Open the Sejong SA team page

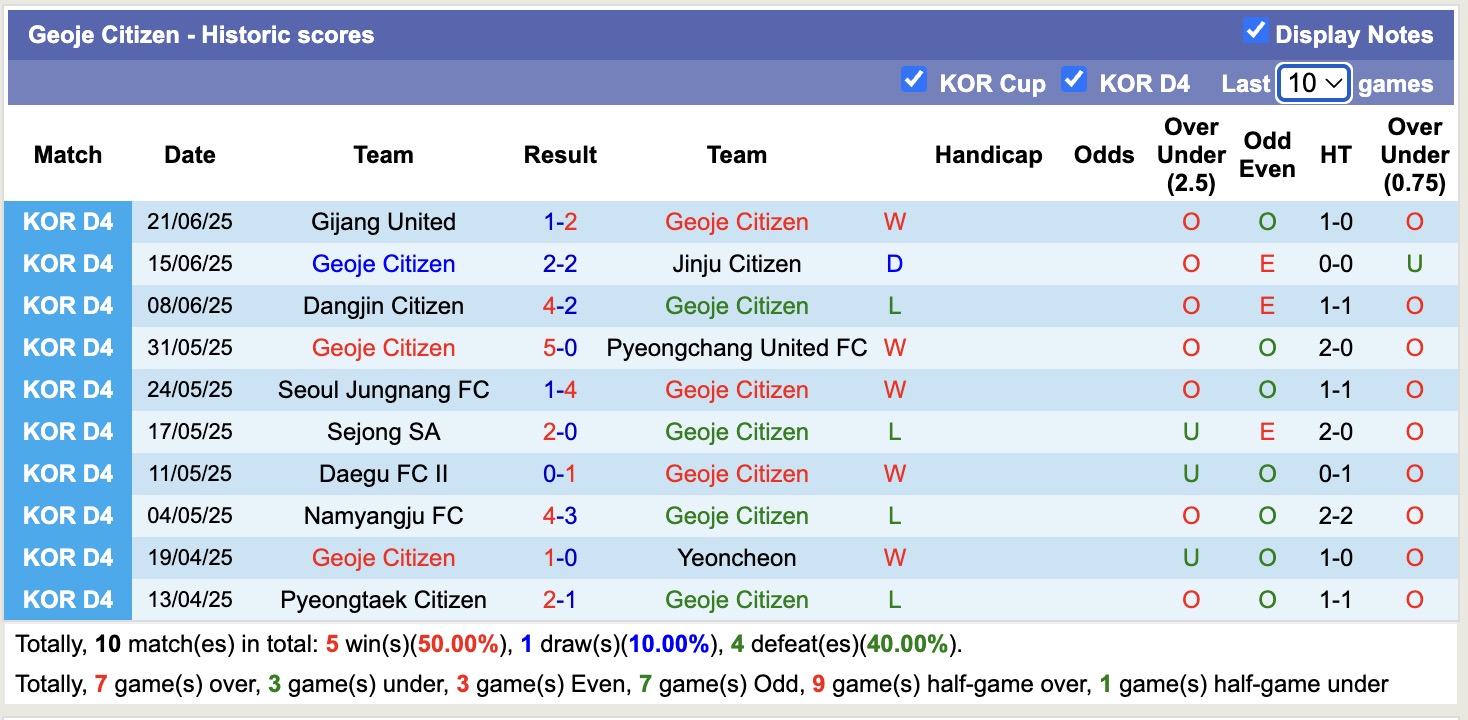click(383, 432)
